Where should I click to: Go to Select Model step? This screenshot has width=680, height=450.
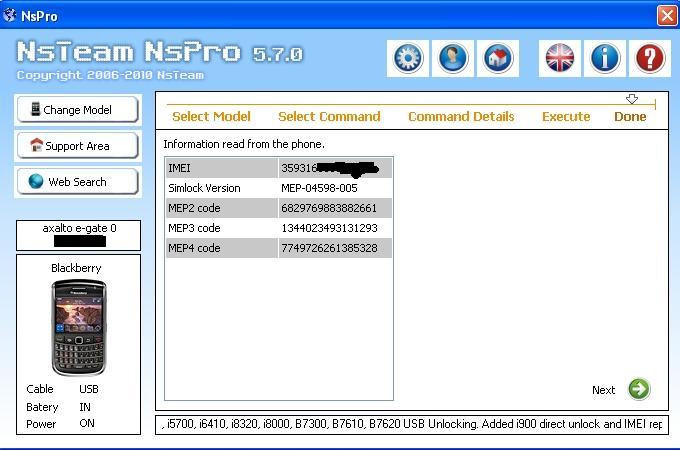coord(211,117)
